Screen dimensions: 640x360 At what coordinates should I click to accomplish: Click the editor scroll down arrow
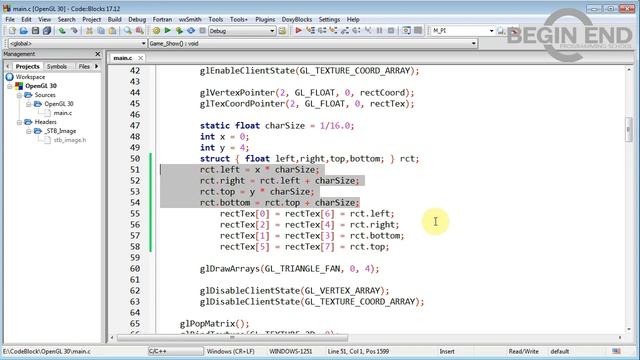628,329
